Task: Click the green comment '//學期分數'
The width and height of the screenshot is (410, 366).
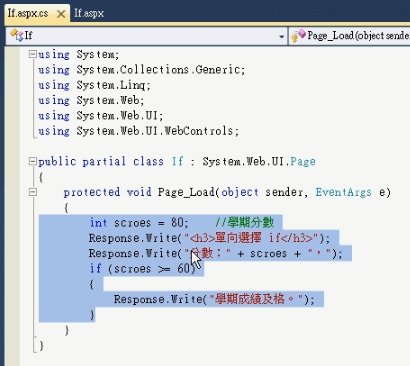Action: coord(245,222)
